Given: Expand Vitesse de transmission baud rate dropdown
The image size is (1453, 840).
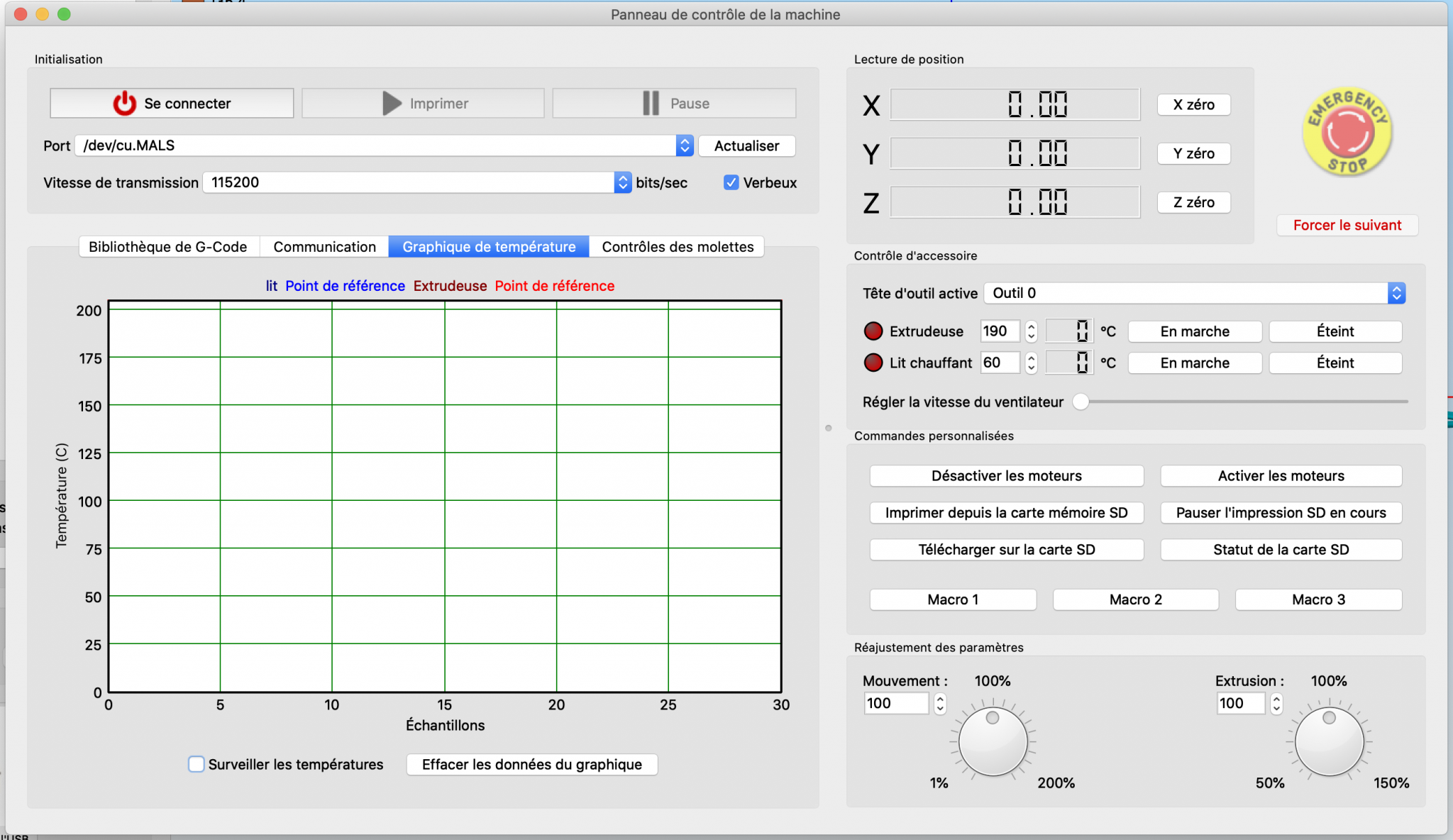Looking at the screenshot, I should pos(622,182).
